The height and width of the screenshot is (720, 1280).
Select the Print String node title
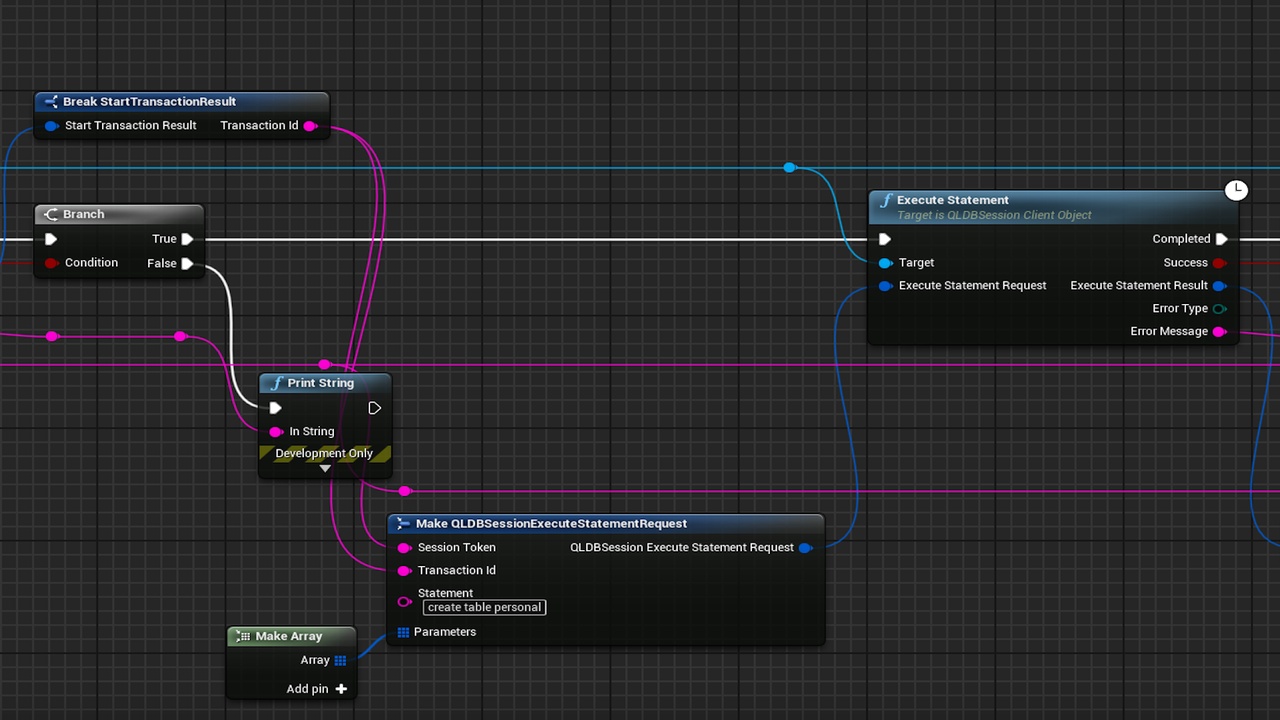[320, 383]
